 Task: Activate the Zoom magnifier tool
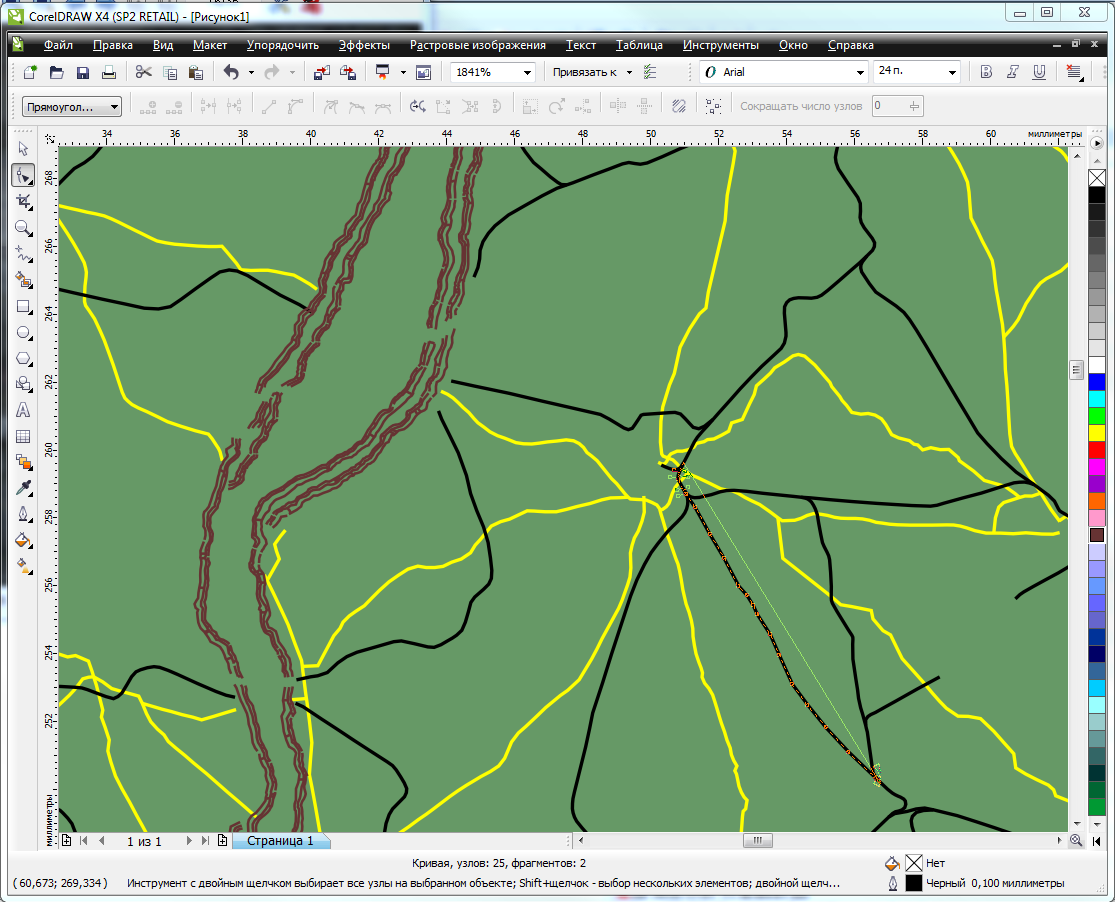click(23, 228)
